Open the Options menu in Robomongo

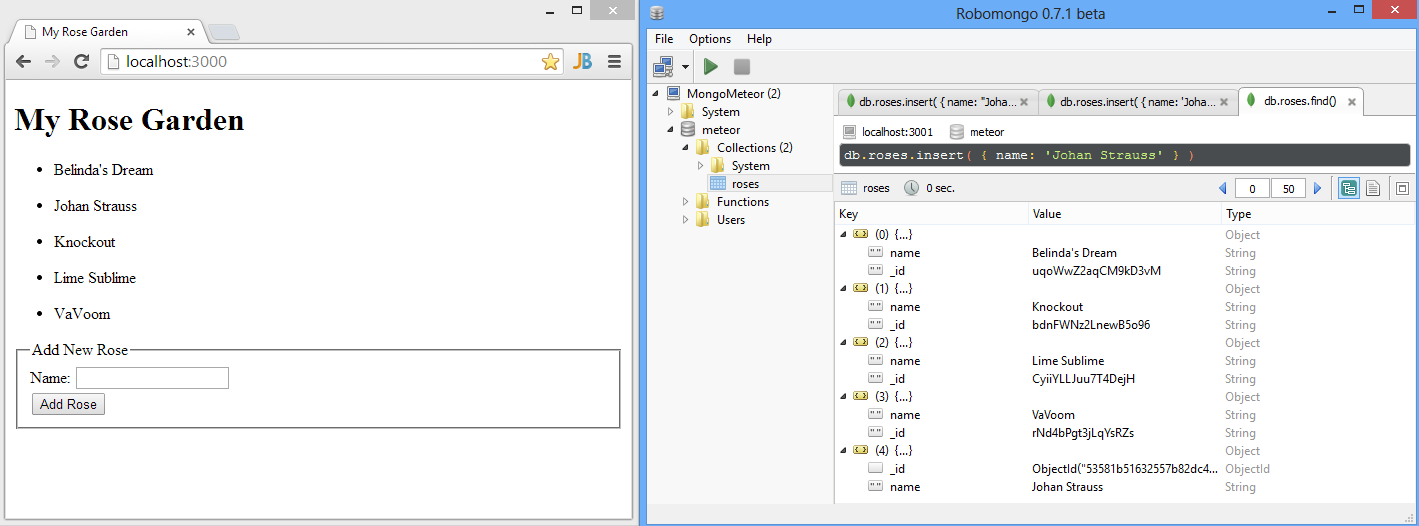[x=709, y=39]
